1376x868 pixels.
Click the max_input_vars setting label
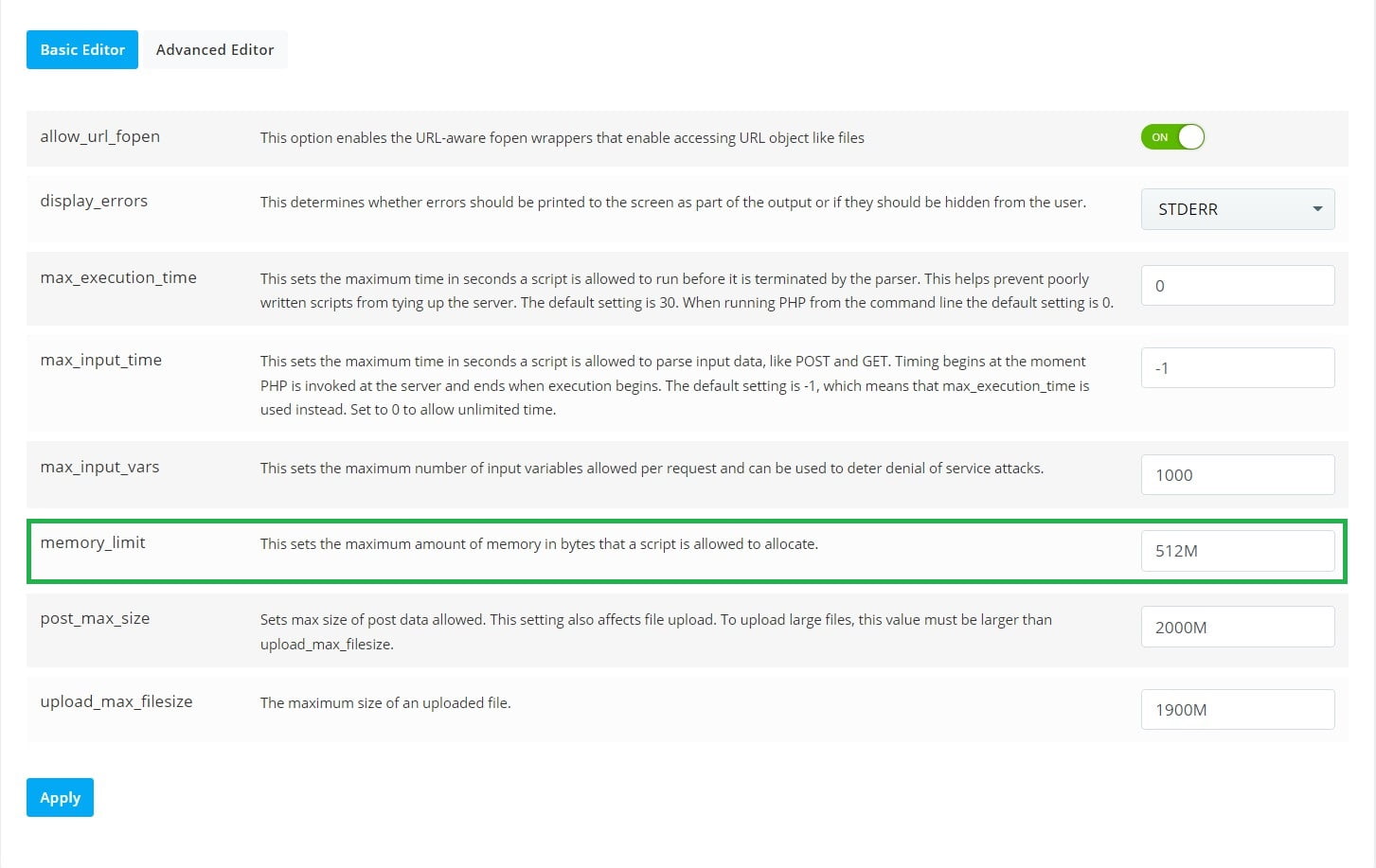pos(99,467)
